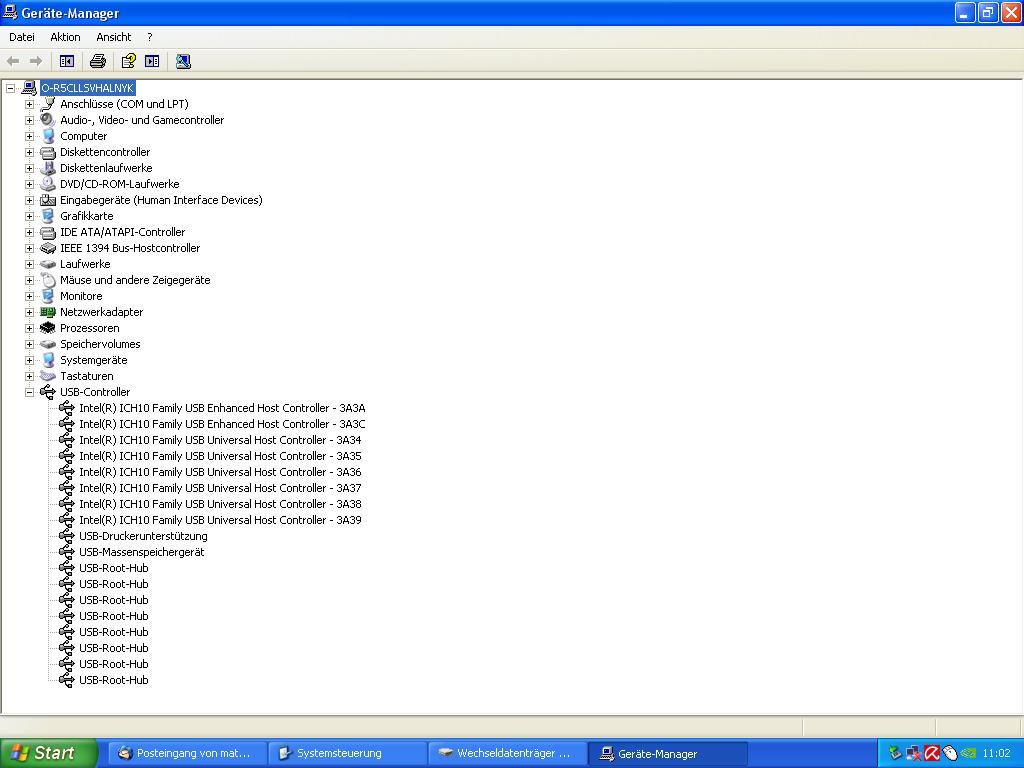This screenshot has height=768, width=1024.
Task: Switch to Posteingang taskbar window
Action: 185,754
